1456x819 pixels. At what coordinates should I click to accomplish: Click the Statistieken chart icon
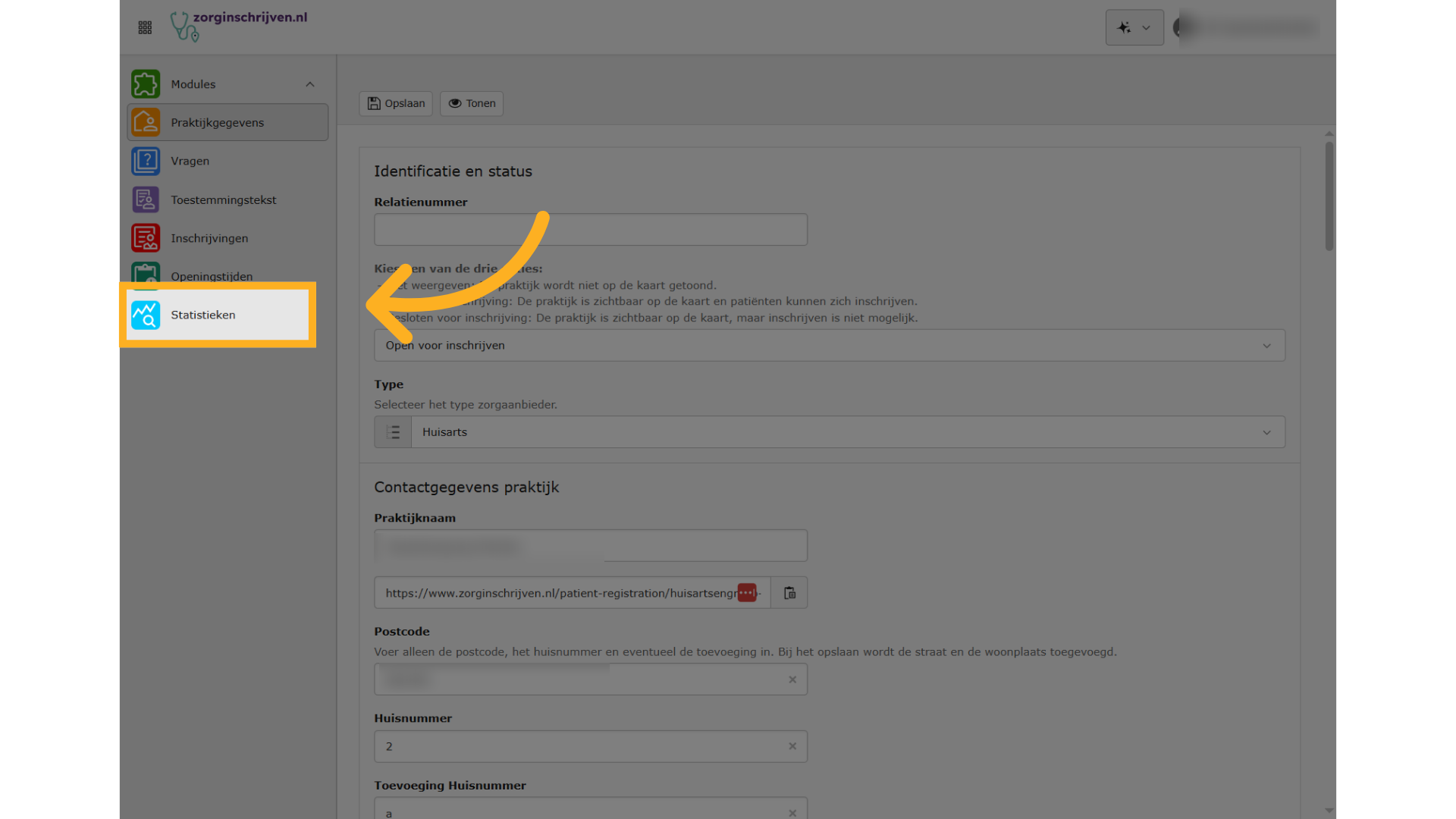coord(146,315)
